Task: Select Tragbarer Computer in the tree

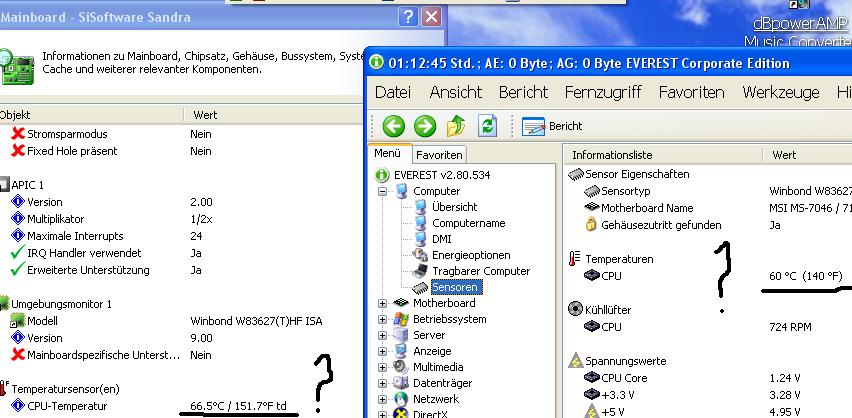Action: click(481, 271)
